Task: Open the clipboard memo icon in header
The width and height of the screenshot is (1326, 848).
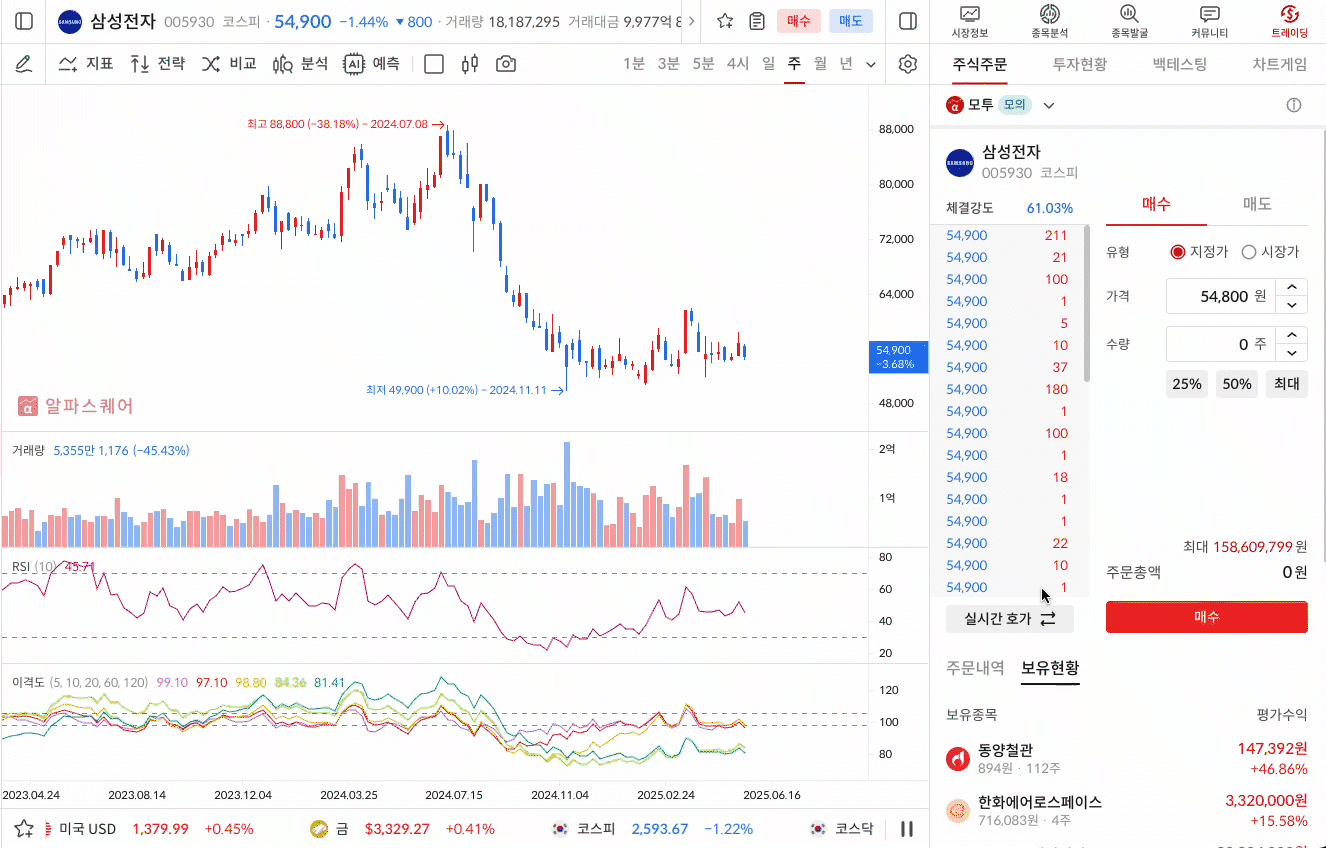Action: [757, 21]
